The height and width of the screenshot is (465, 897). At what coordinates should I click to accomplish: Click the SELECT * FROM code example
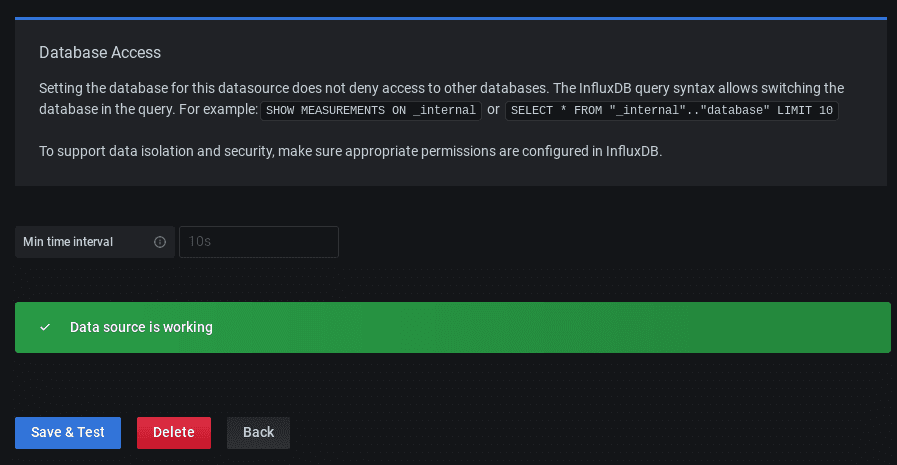(x=671, y=110)
